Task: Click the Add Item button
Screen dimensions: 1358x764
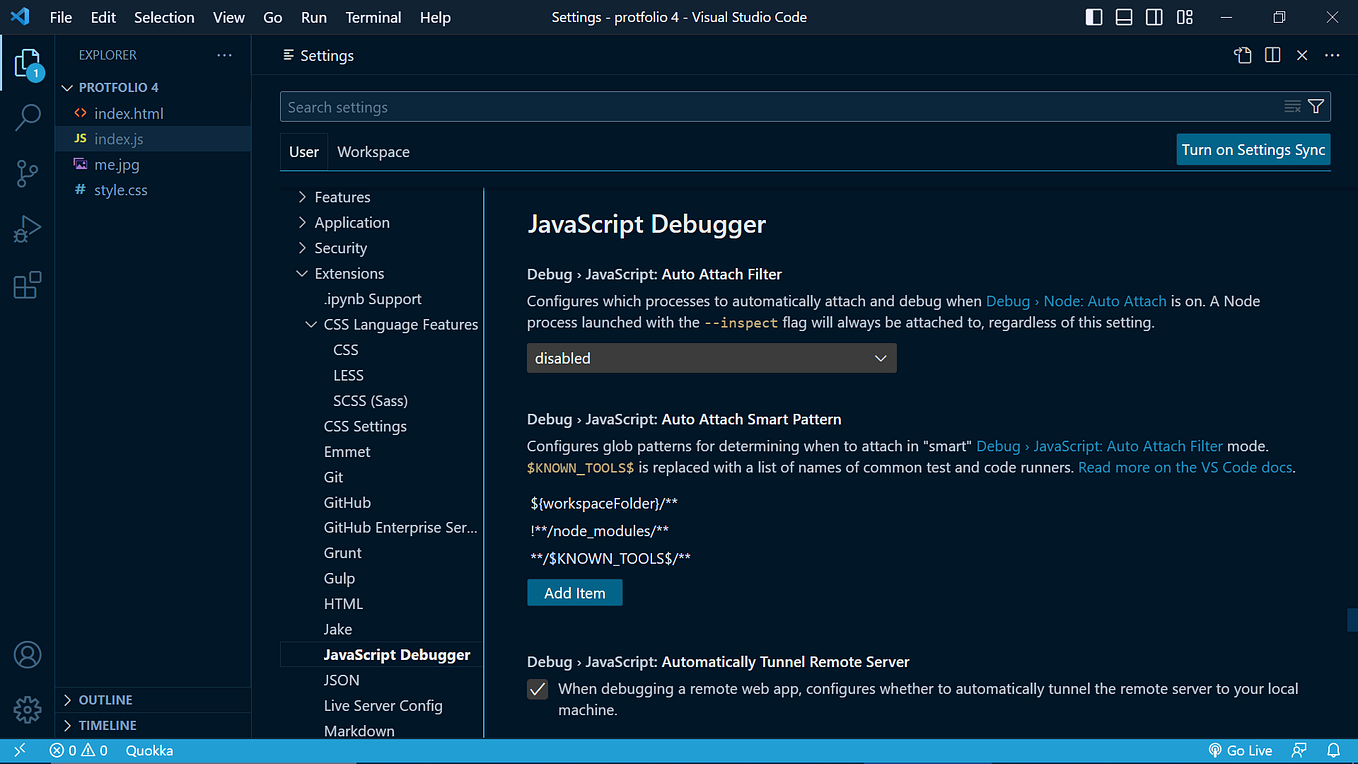Action: (574, 592)
